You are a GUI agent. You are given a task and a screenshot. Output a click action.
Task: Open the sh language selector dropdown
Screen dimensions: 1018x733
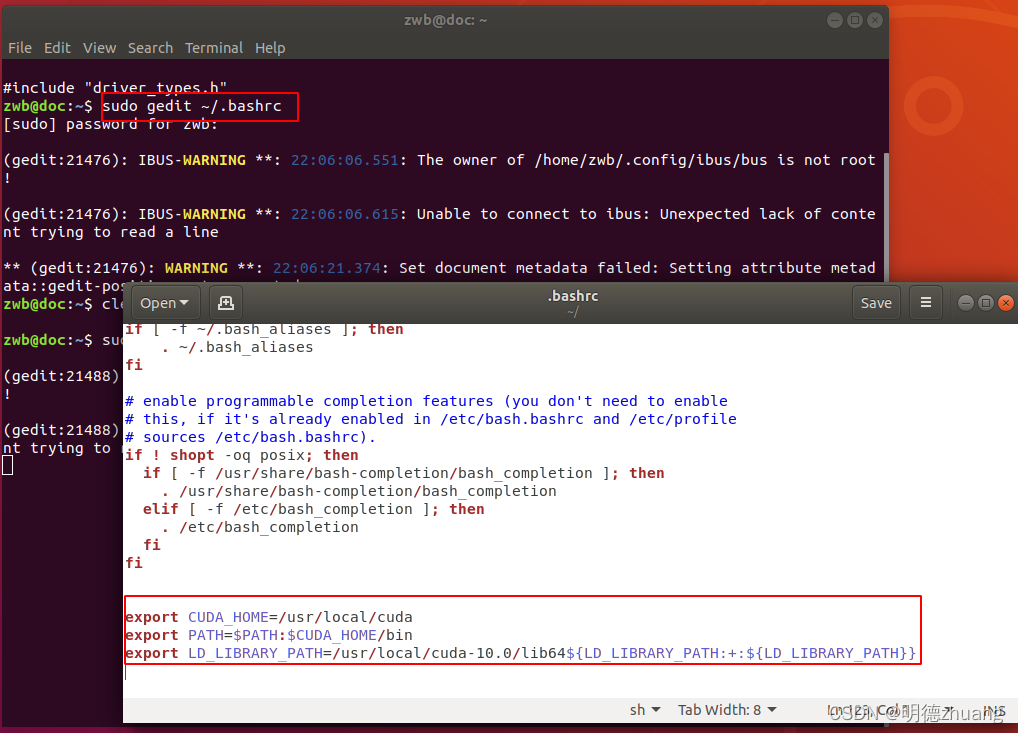(645, 710)
